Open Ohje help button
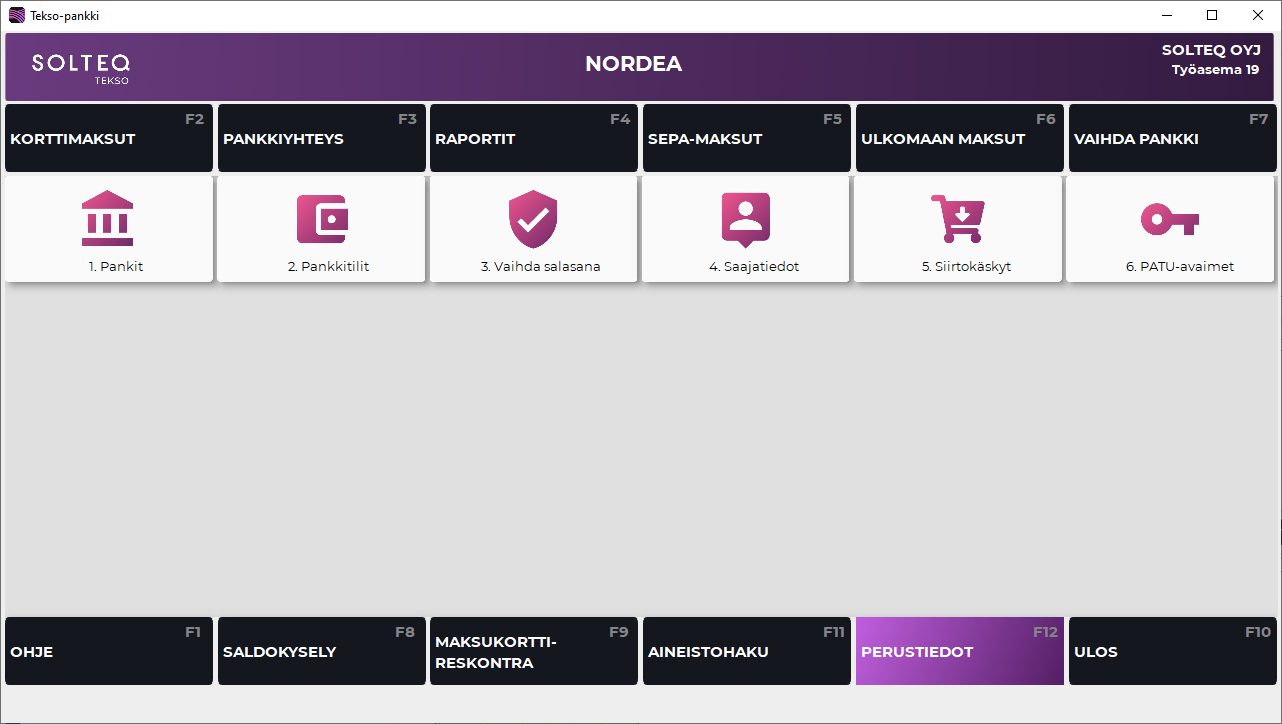This screenshot has width=1282, height=724. 108,651
